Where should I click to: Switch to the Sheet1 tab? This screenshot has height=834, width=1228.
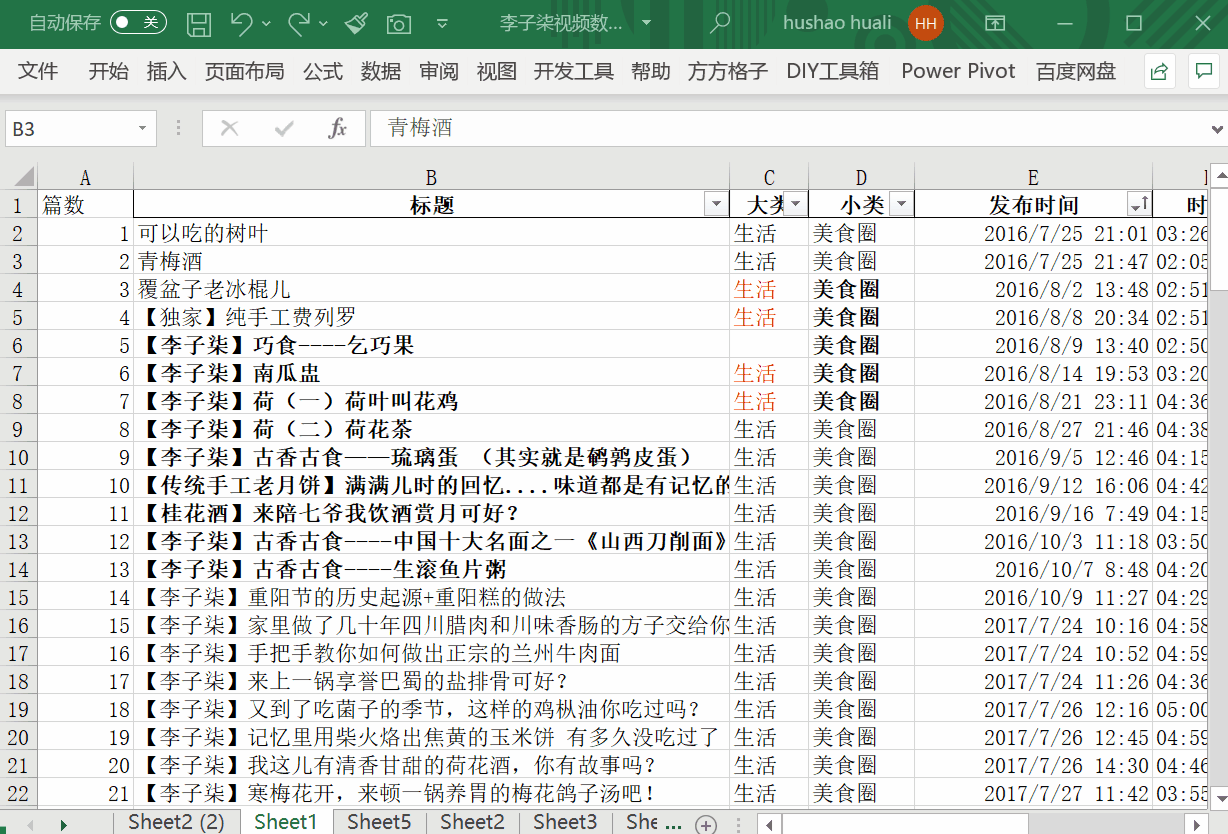[x=285, y=822]
